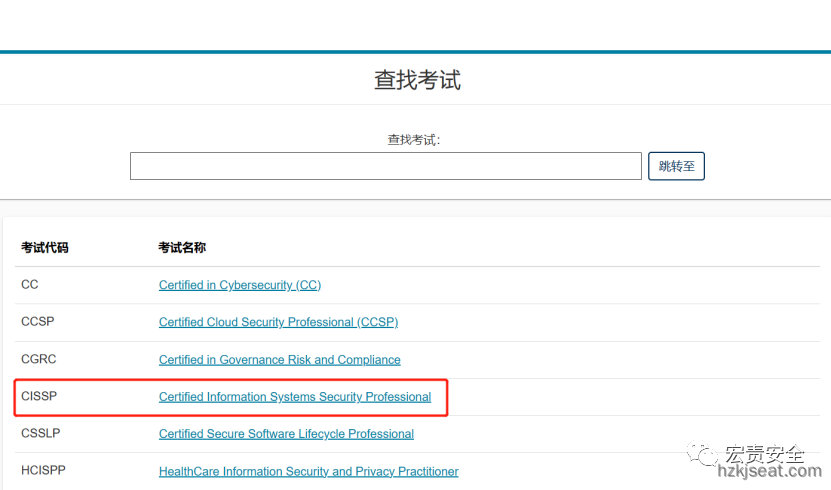The height and width of the screenshot is (490, 831).
Task: Open HealthCare Information Security and Privacy Practitioner link
Action: (x=308, y=471)
